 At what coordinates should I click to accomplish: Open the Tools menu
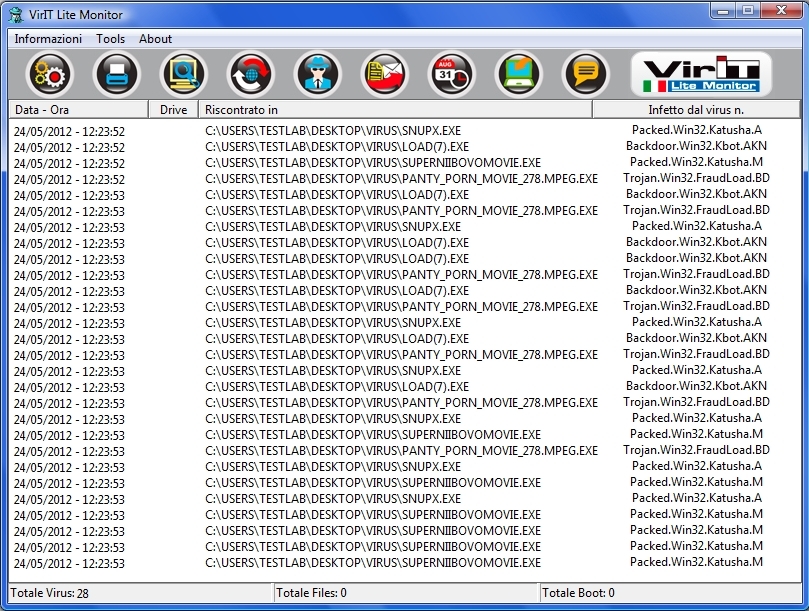point(110,39)
